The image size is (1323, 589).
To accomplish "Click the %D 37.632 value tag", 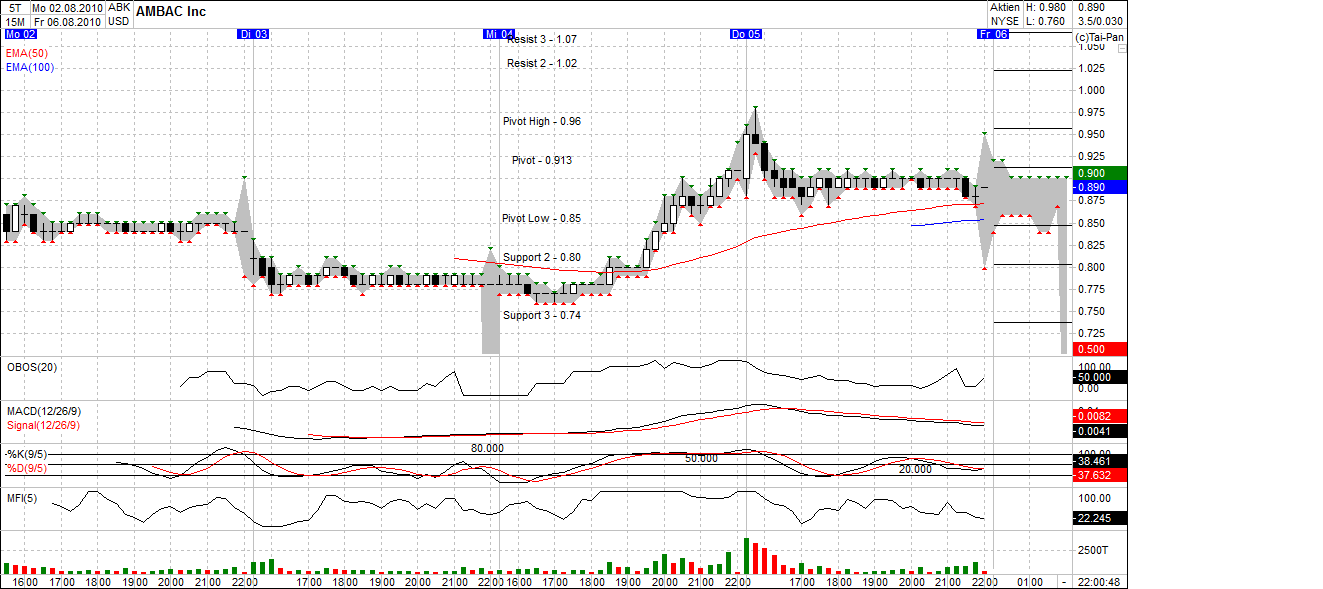I will coord(1099,476).
